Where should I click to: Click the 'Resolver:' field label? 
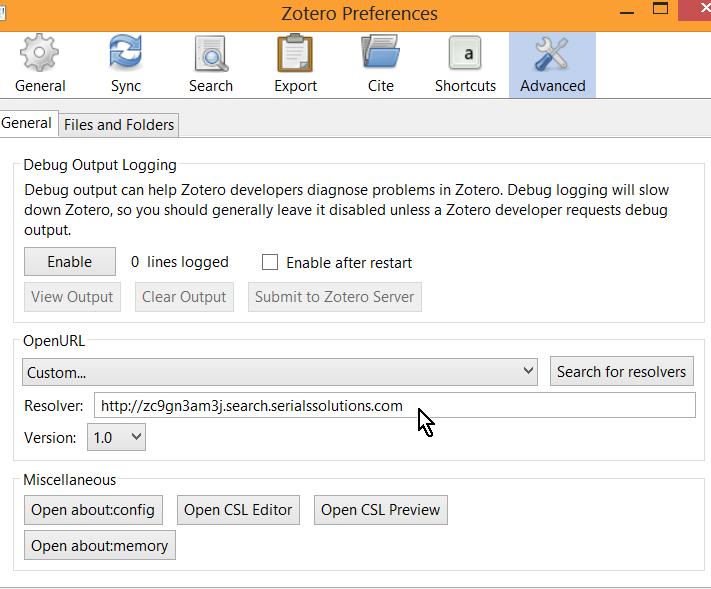coord(54,406)
